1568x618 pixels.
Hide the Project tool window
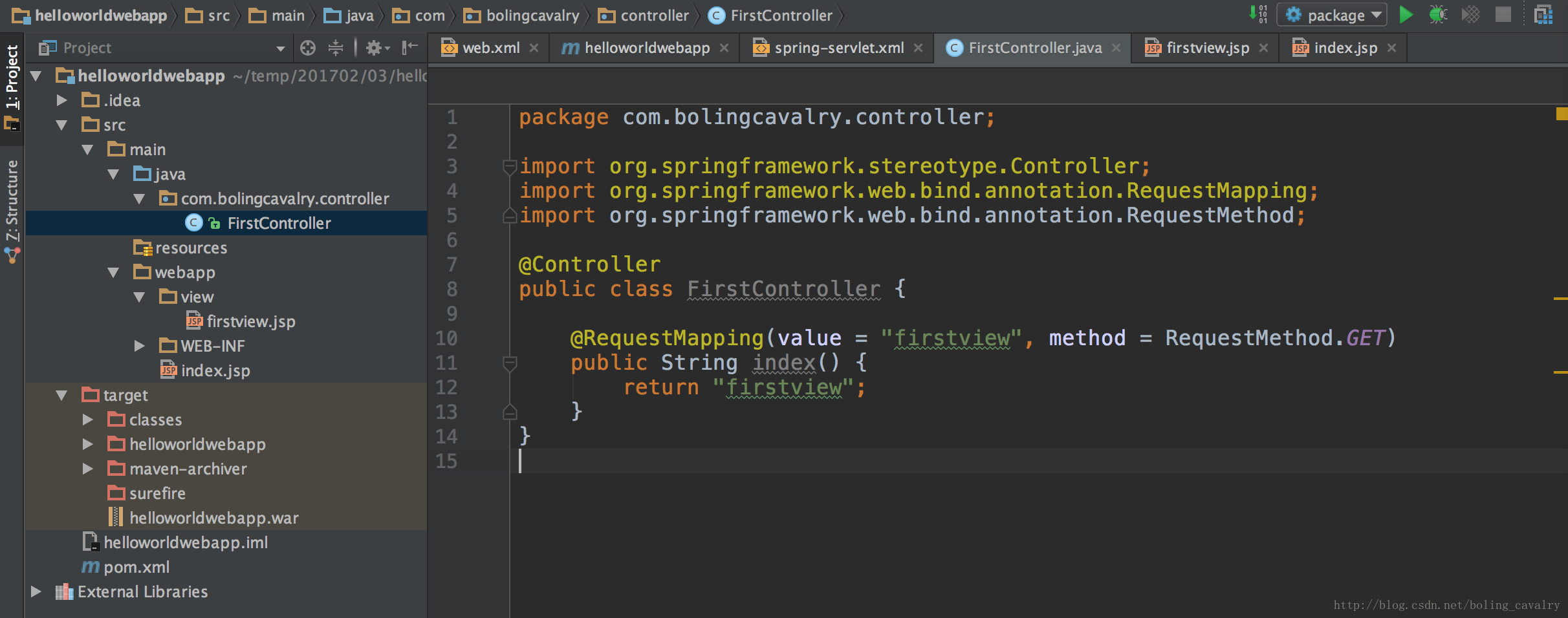click(409, 47)
